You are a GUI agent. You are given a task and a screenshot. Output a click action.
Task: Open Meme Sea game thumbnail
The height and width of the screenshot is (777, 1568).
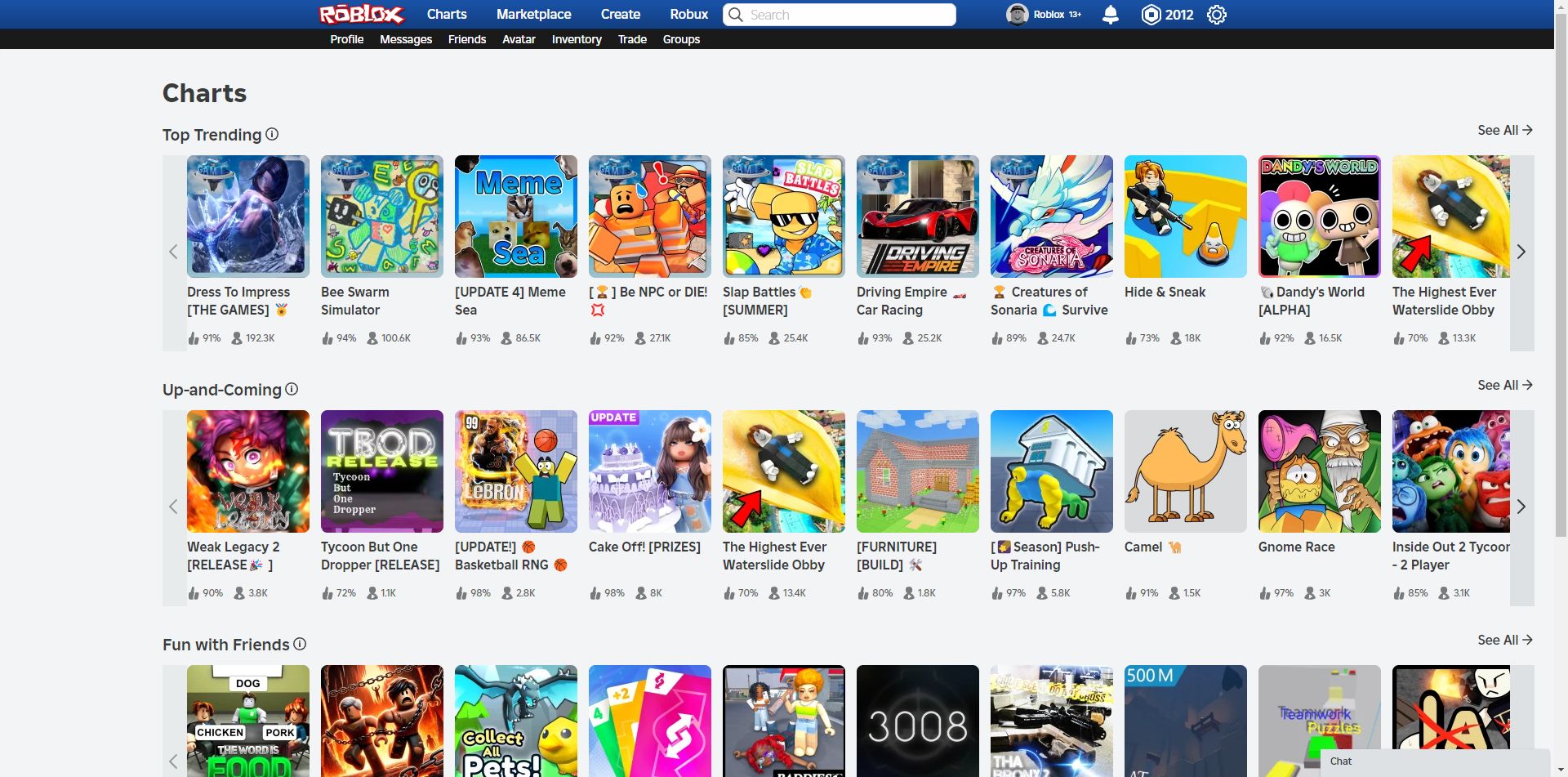pyautogui.click(x=516, y=217)
